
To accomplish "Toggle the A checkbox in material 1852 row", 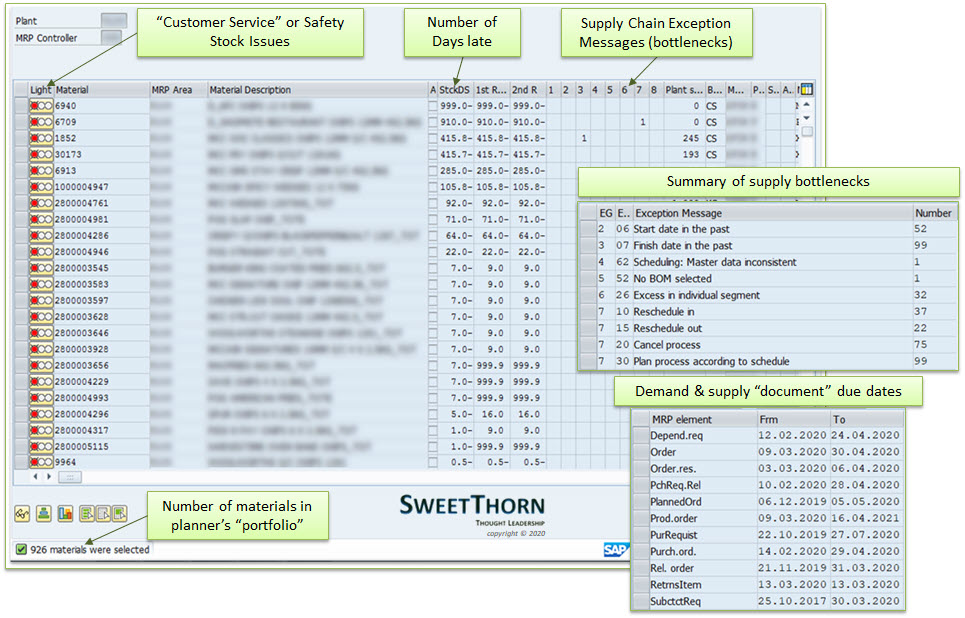I will point(433,139).
